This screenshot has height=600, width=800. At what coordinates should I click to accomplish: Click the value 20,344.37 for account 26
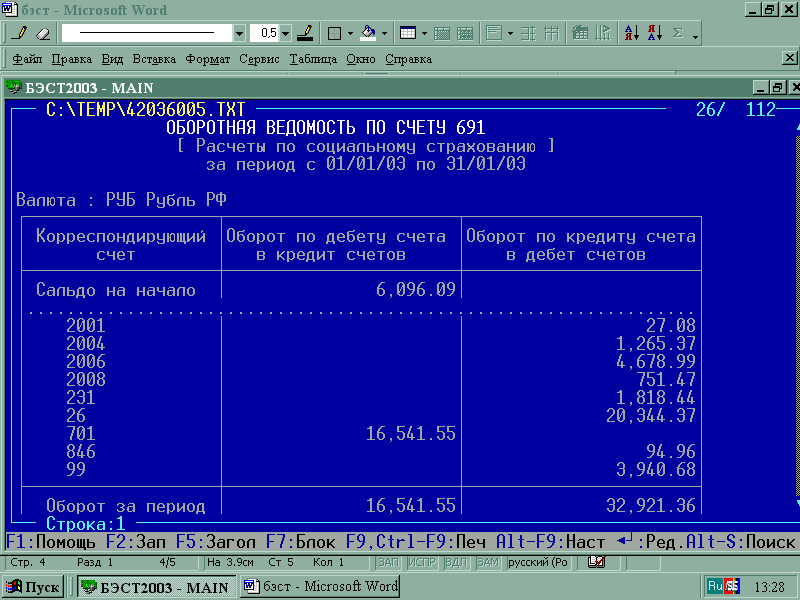coord(651,415)
